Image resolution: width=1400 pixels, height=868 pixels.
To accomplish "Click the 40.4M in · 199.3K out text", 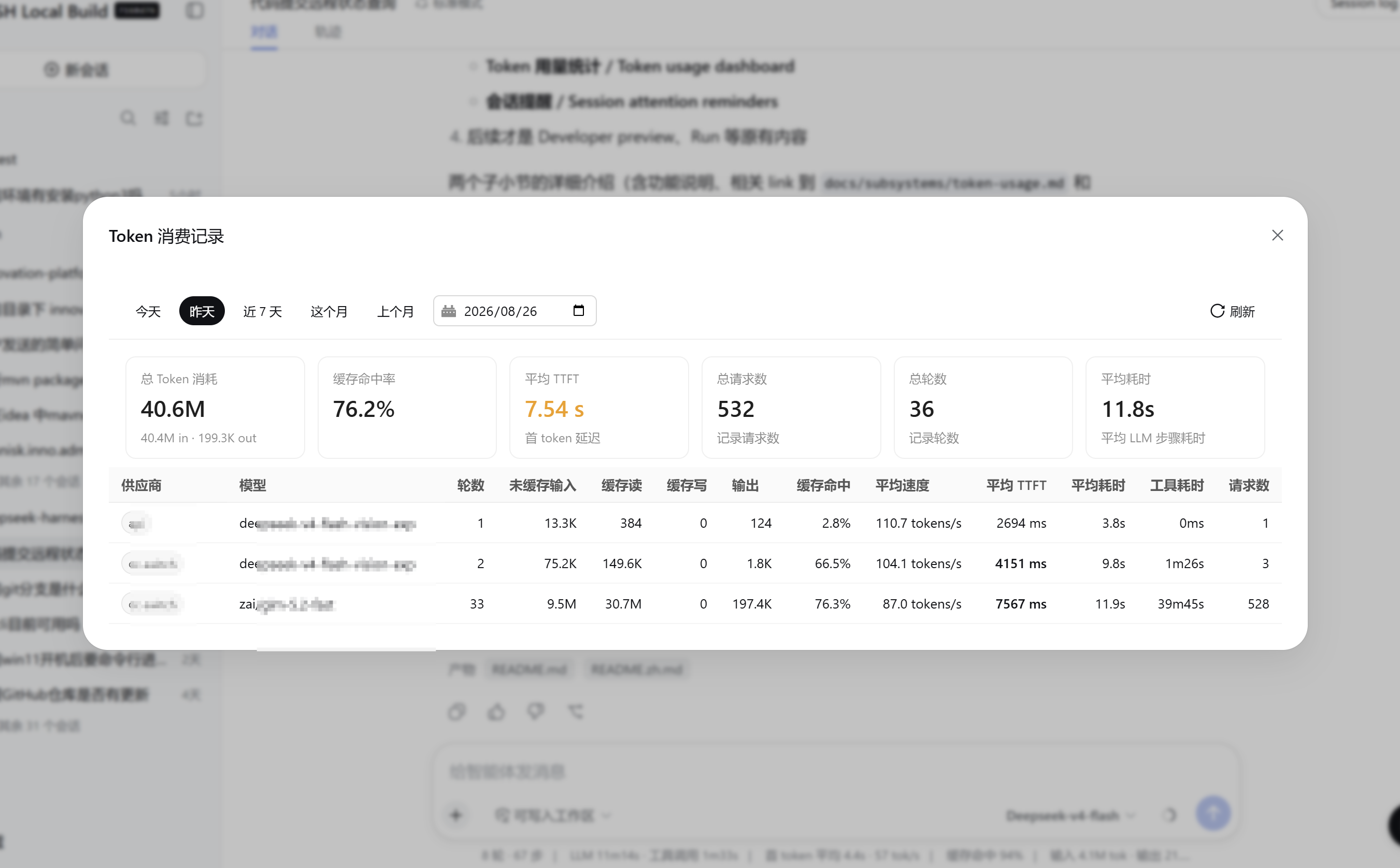I will [198, 438].
